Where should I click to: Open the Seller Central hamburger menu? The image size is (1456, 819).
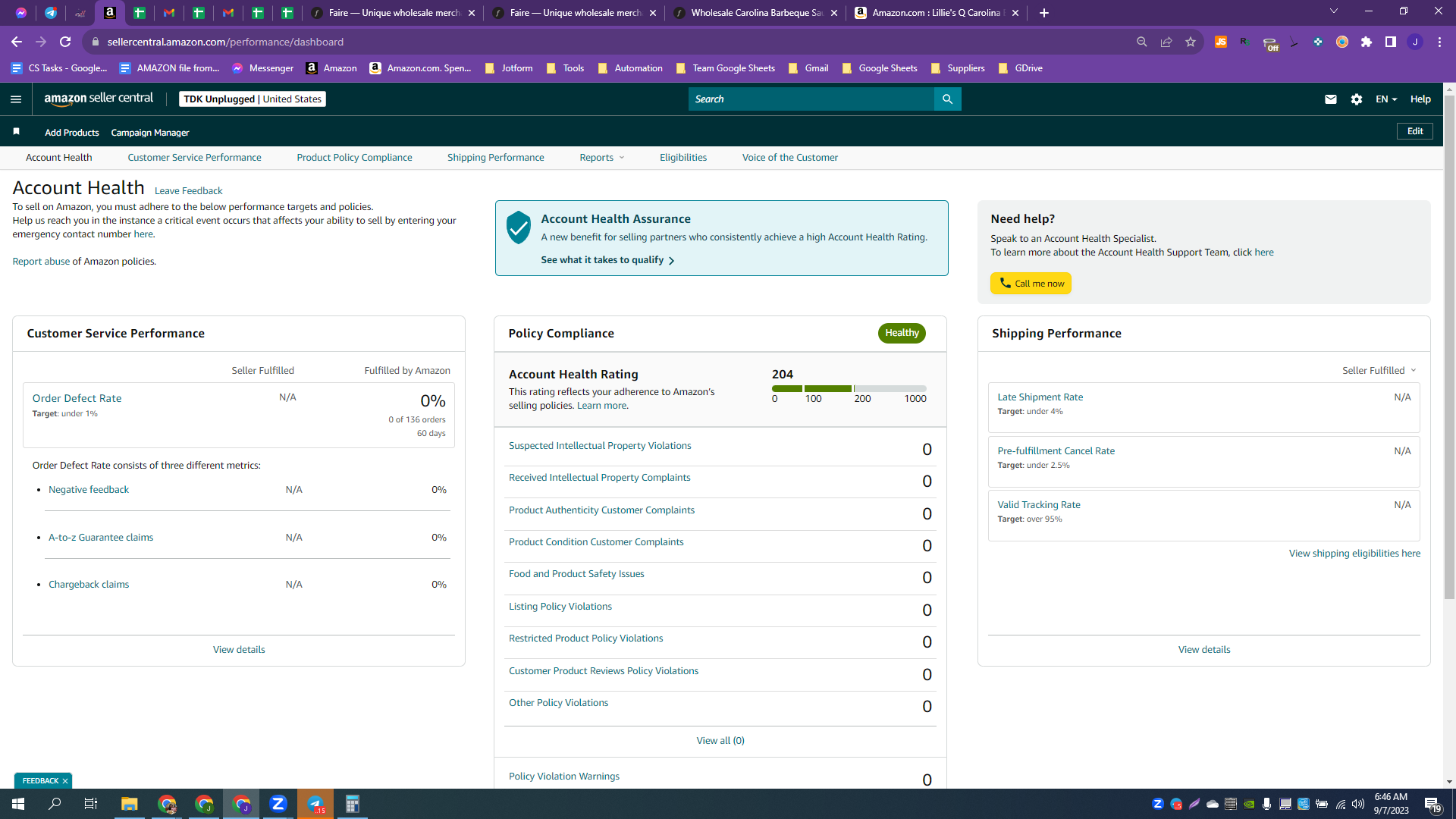pyautogui.click(x=16, y=99)
